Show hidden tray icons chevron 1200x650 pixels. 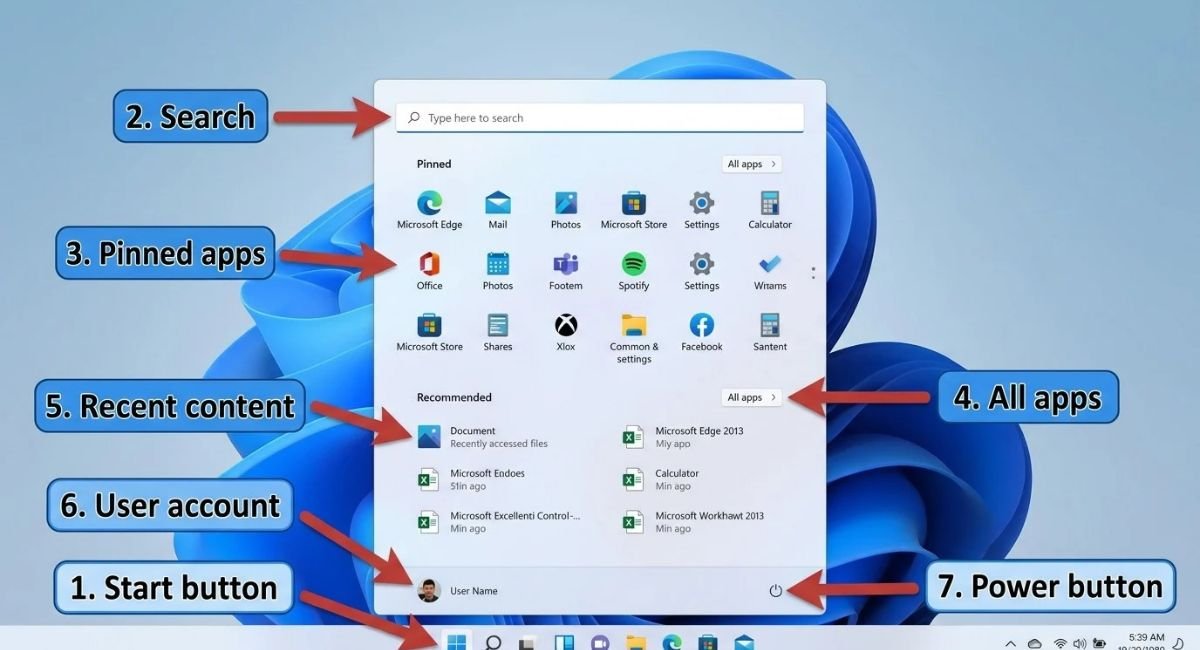click(x=1010, y=643)
